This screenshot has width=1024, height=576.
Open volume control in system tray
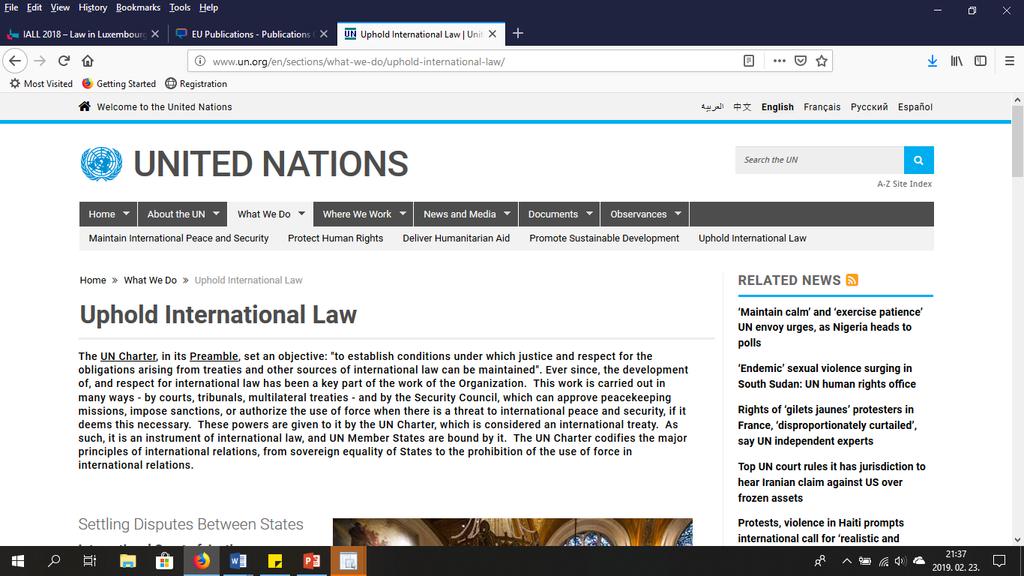[x=901, y=561]
